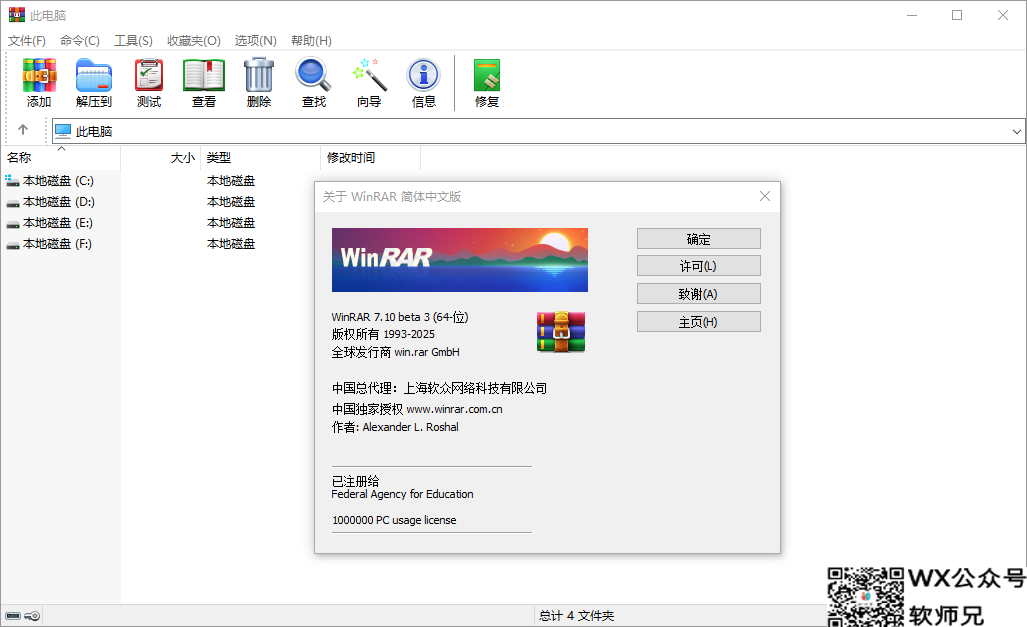
Task: Select local disk (C:) in list
Action: tap(58, 181)
